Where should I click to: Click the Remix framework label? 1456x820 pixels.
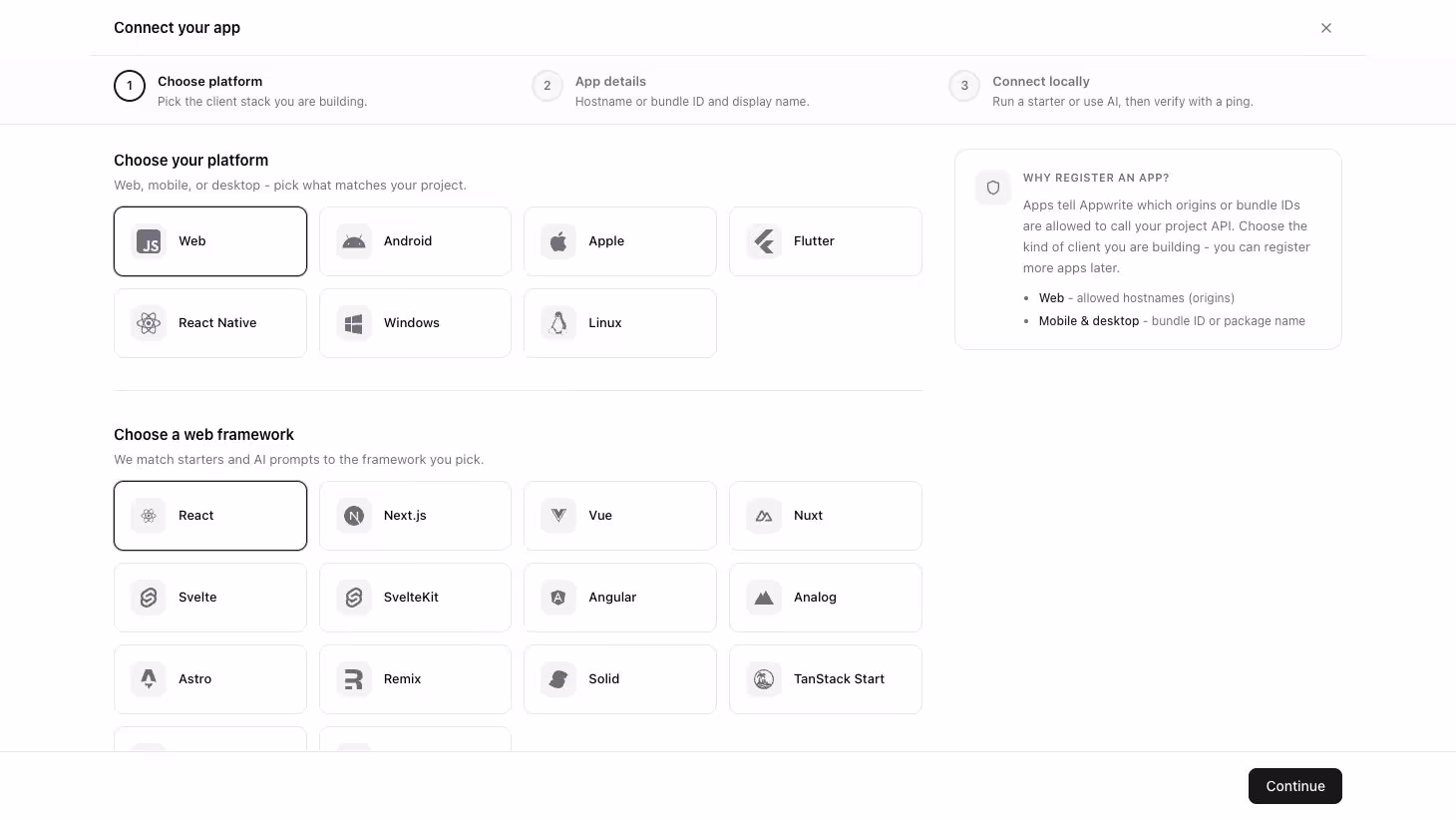point(403,679)
